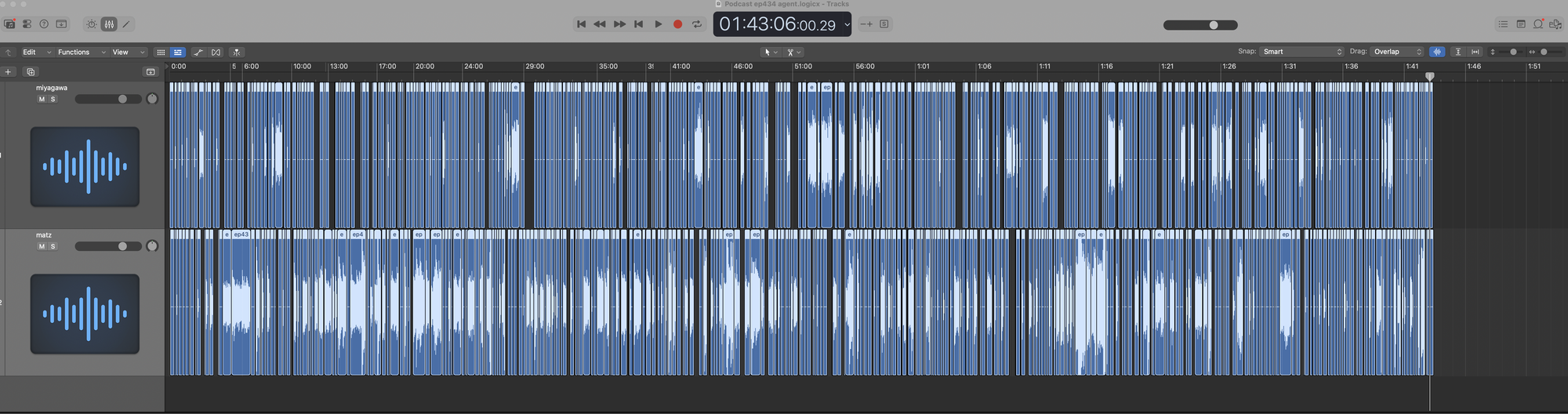Click the 1:46 mark on the ruler

(1474, 67)
